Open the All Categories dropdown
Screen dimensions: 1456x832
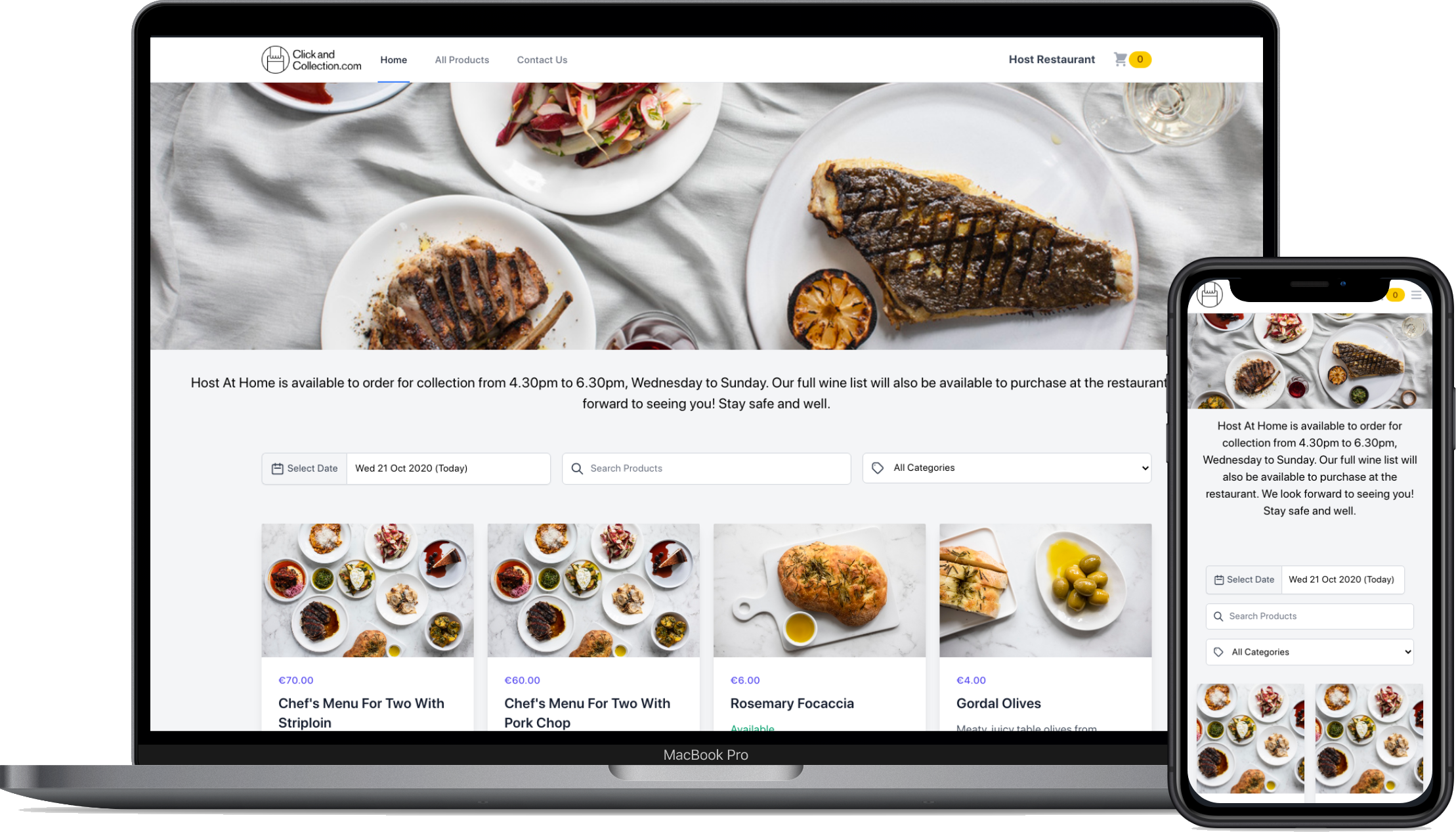coord(1007,467)
